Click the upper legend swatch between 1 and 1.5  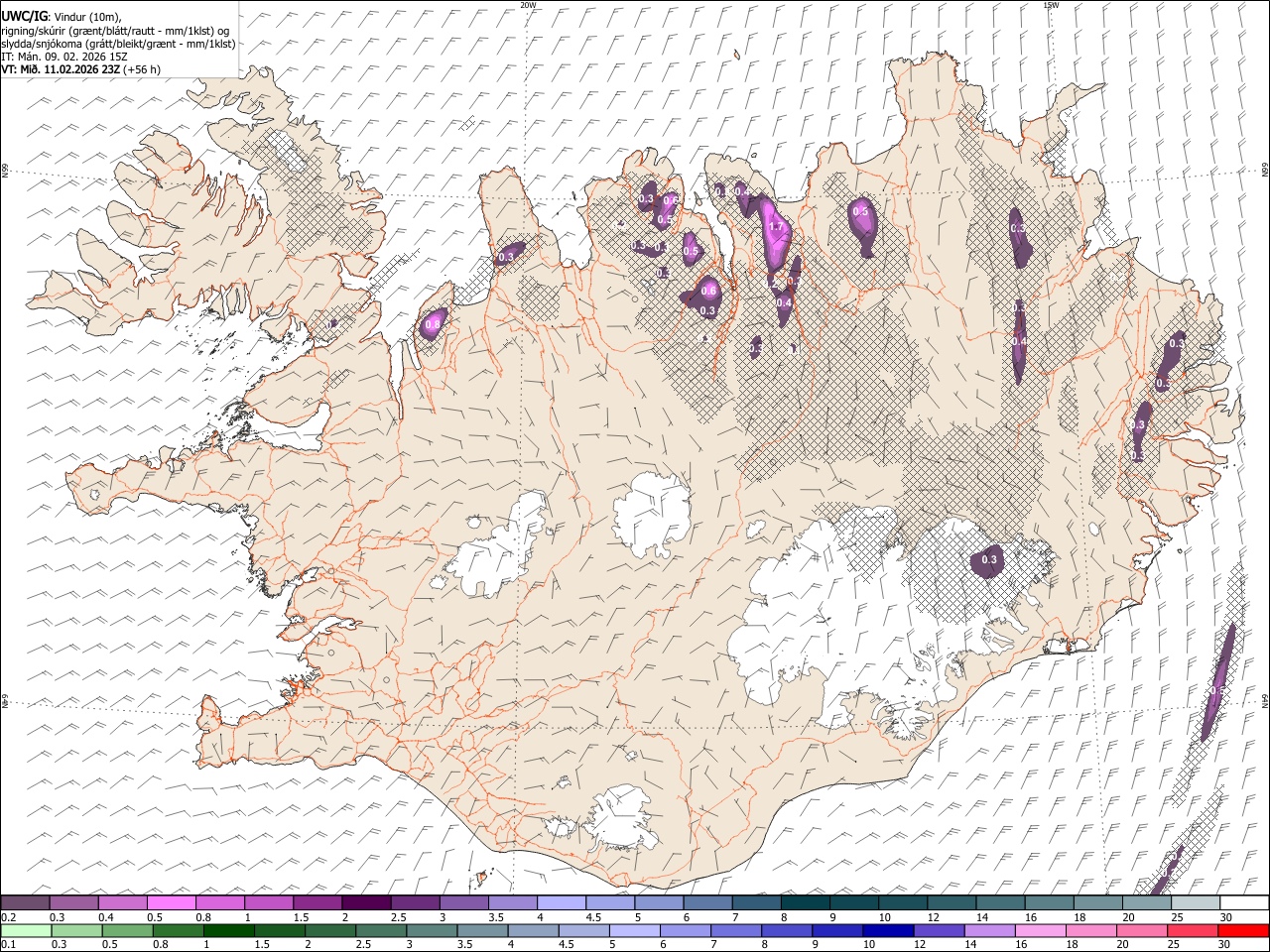coord(269,902)
